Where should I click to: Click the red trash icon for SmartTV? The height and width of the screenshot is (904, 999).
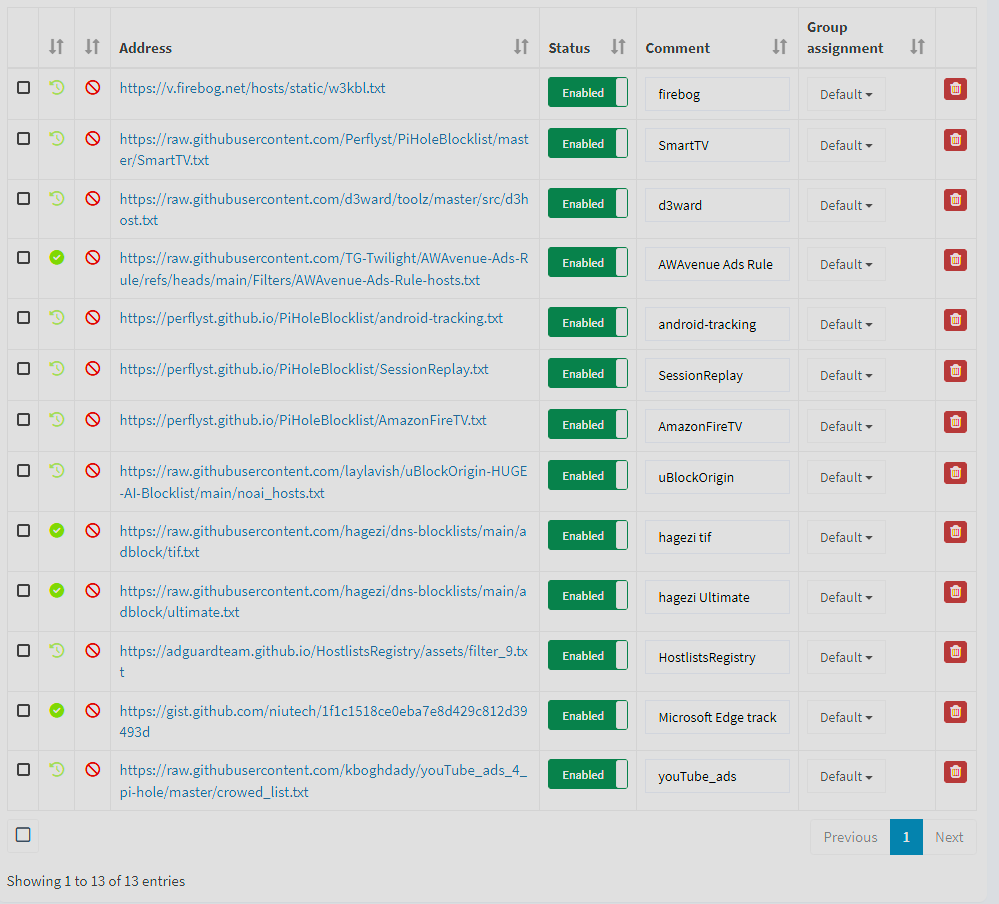pyautogui.click(x=955, y=140)
